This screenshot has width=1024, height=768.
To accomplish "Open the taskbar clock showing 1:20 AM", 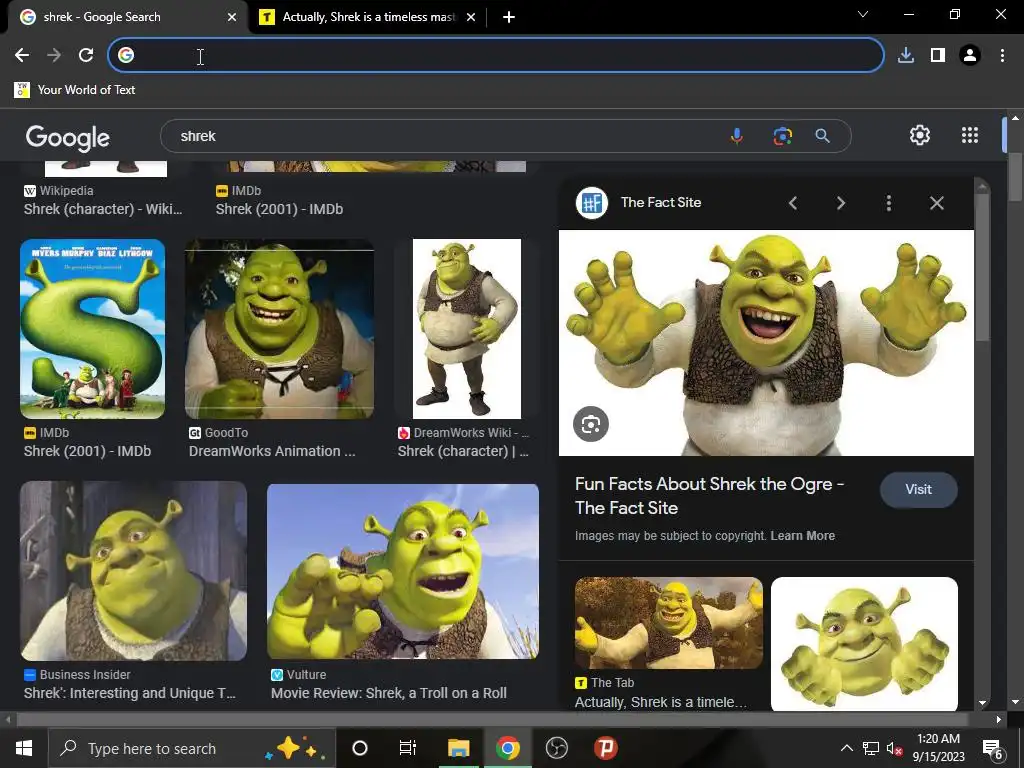I will click(x=938, y=748).
